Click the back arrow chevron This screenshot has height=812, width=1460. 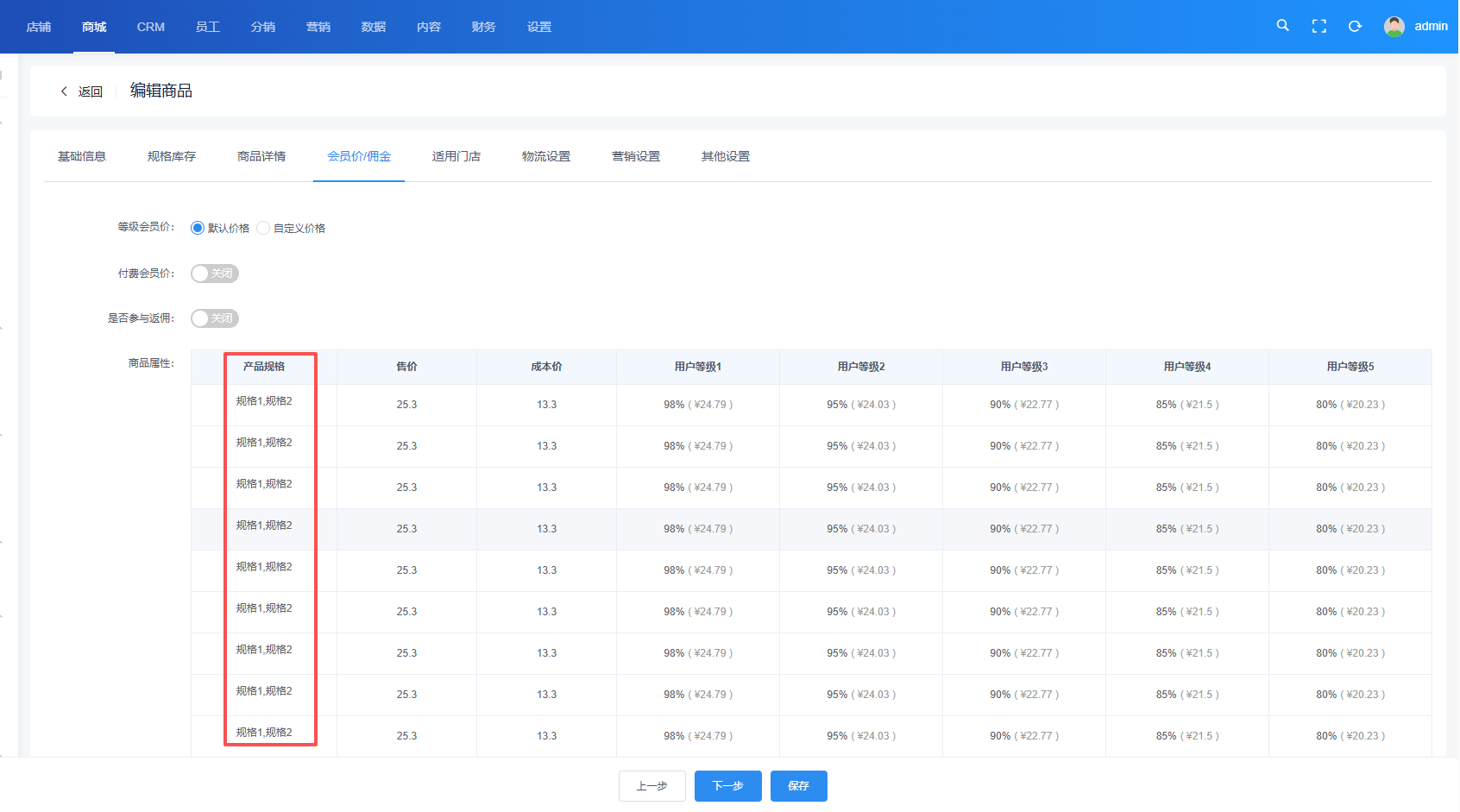pos(64,91)
